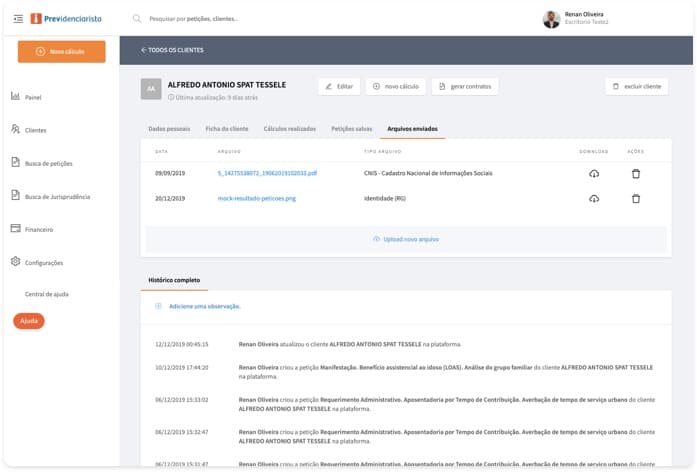Click the 20/12/2019 date cell
The image size is (697, 472).
coord(170,198)
